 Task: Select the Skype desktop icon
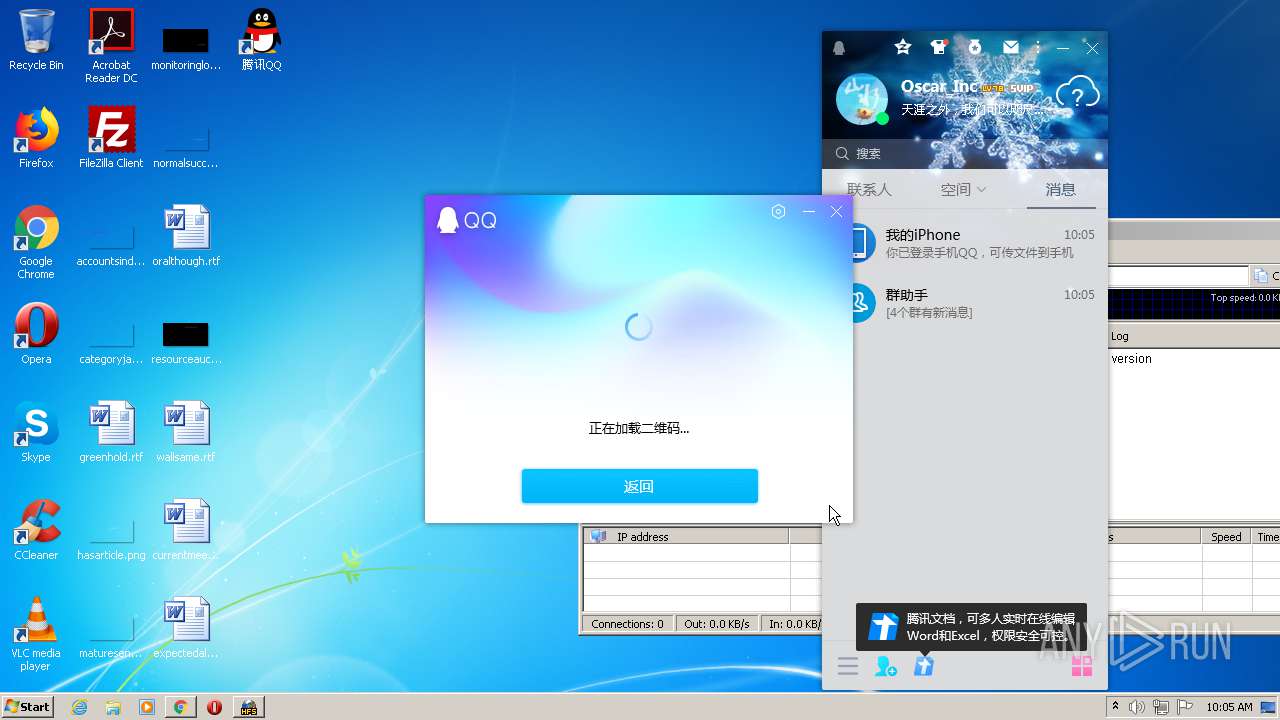[36, 432]
